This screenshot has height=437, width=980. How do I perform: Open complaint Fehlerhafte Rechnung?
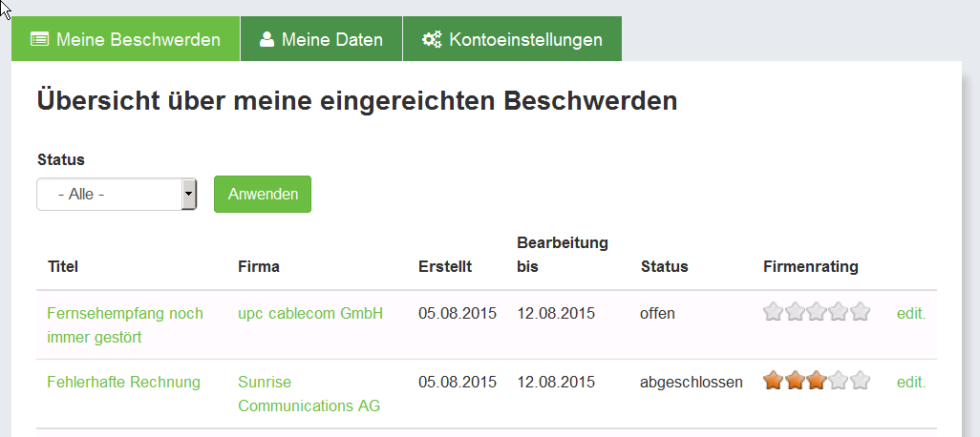pos(124,382)
